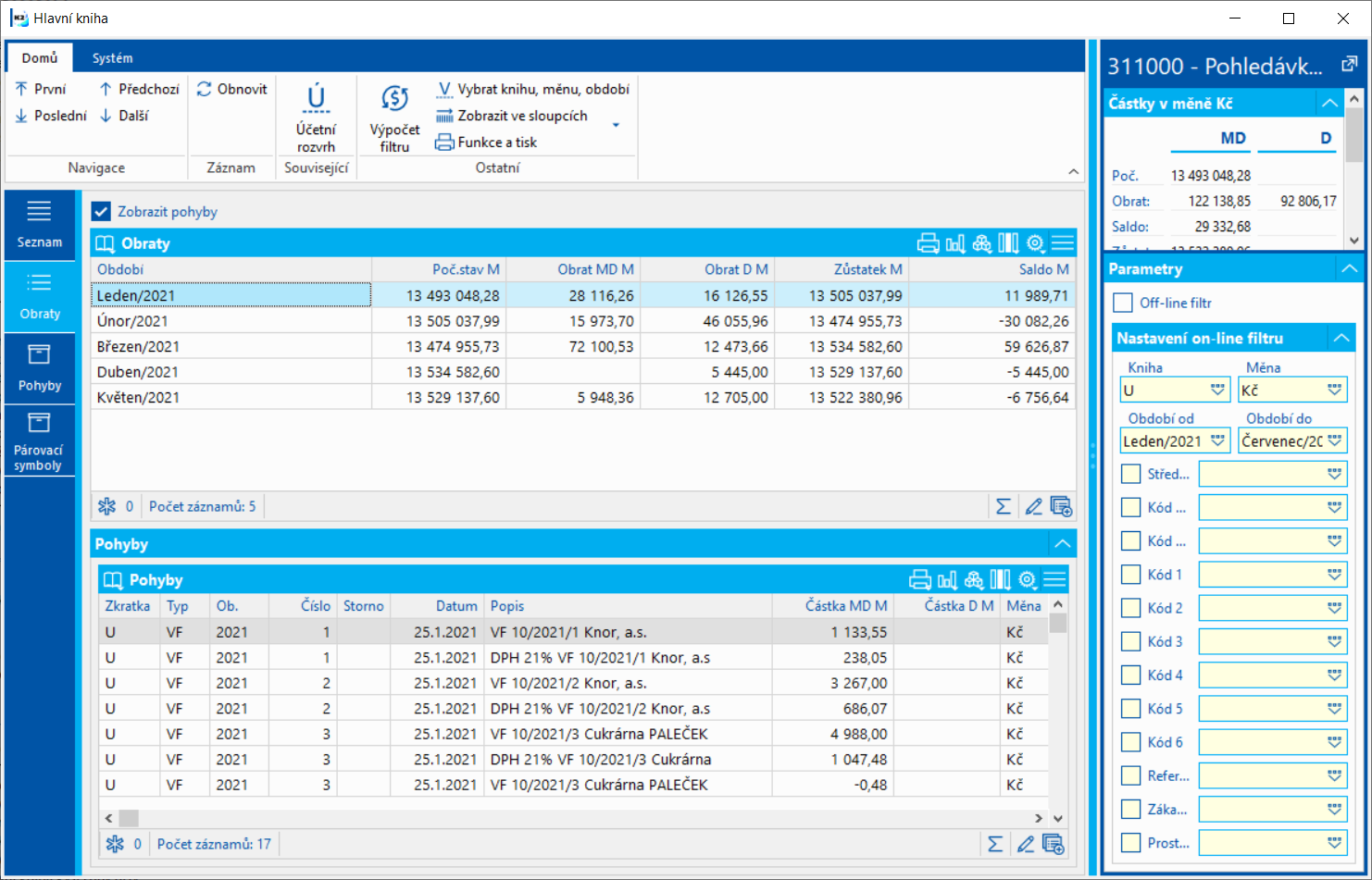Click the Obnovit refresh button
Viewport: 1372px width, 880px height.
232,89
